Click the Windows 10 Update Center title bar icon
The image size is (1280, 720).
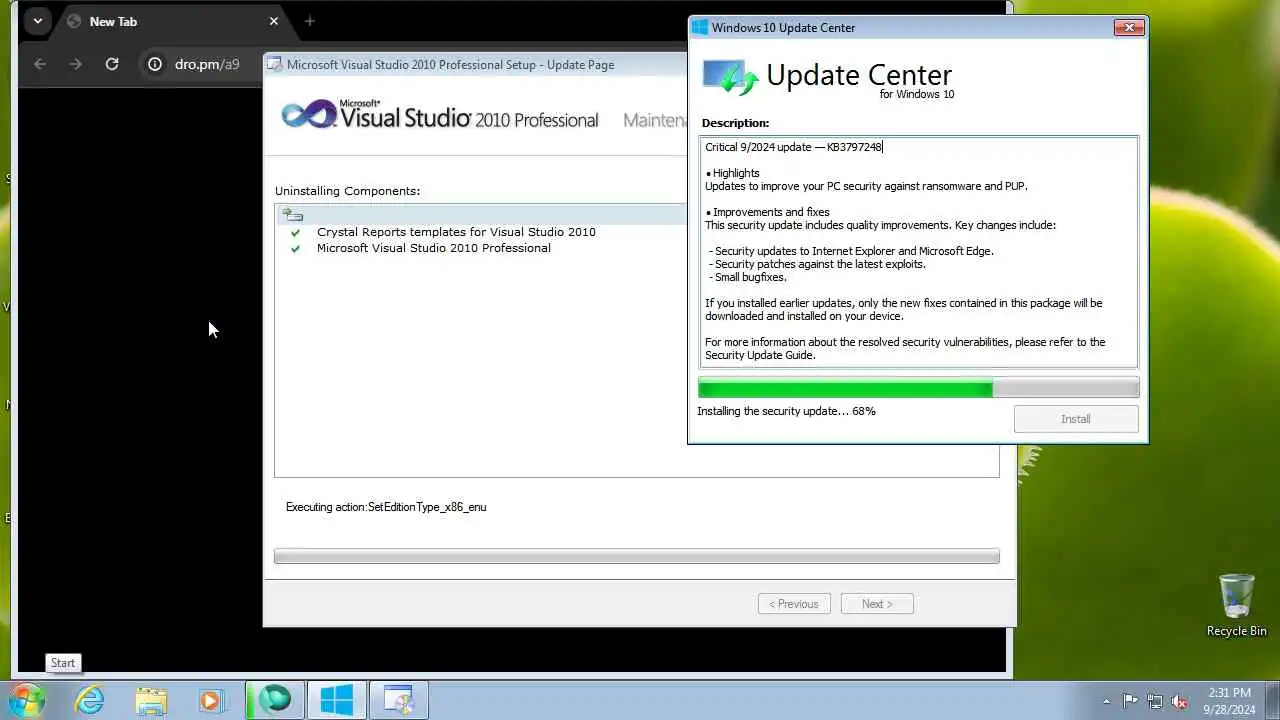700,28
